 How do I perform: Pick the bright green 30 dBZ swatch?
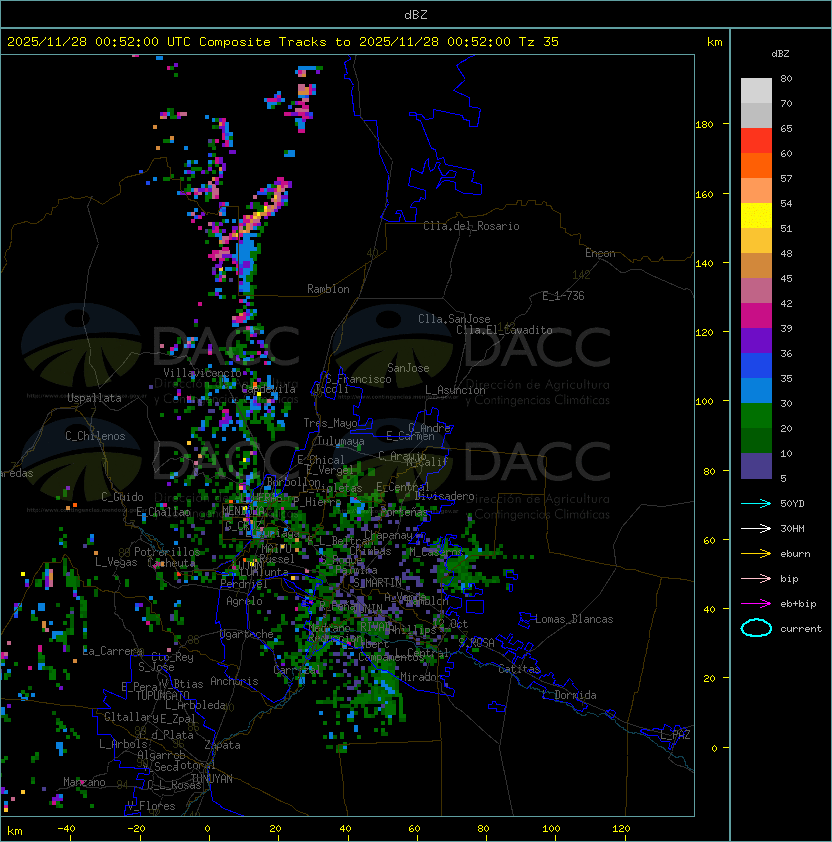(756, 416)
